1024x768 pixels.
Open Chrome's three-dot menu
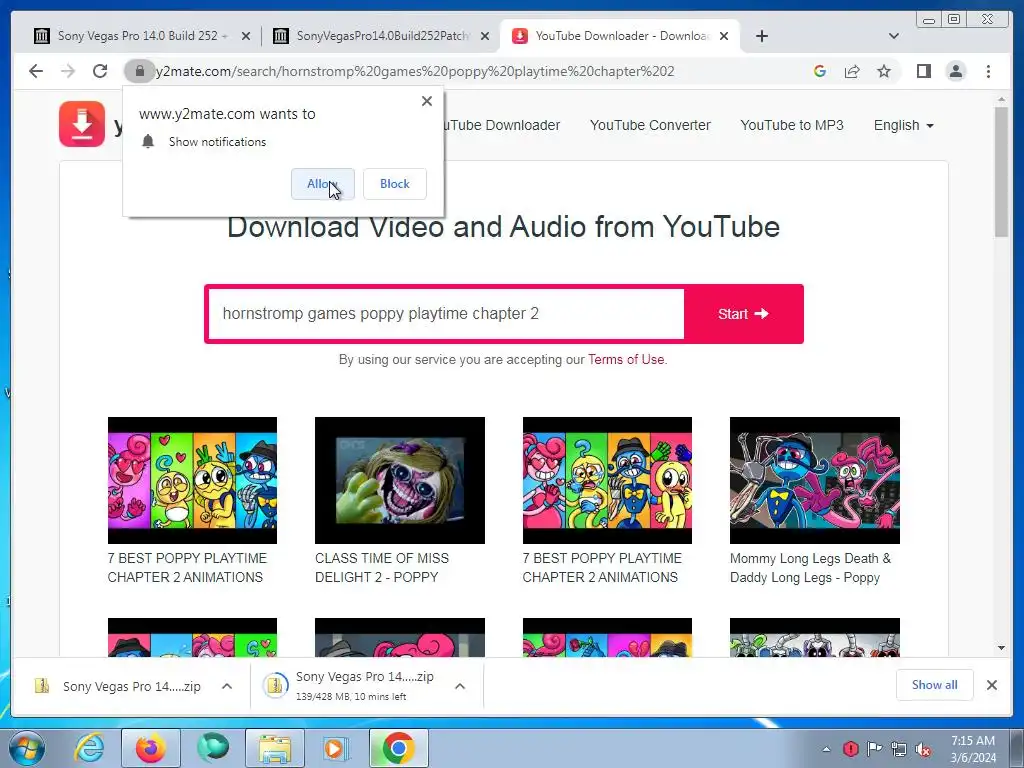[989, 71]
